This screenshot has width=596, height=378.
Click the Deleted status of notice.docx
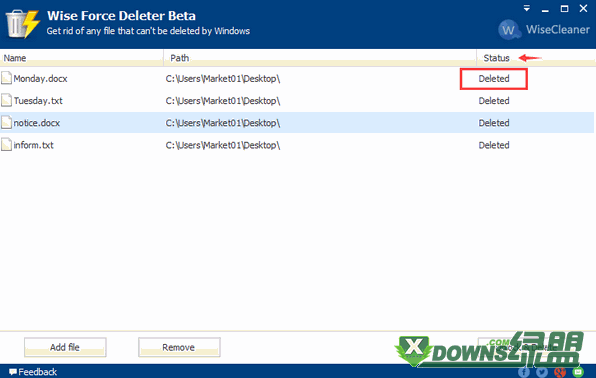pos(494,123)
